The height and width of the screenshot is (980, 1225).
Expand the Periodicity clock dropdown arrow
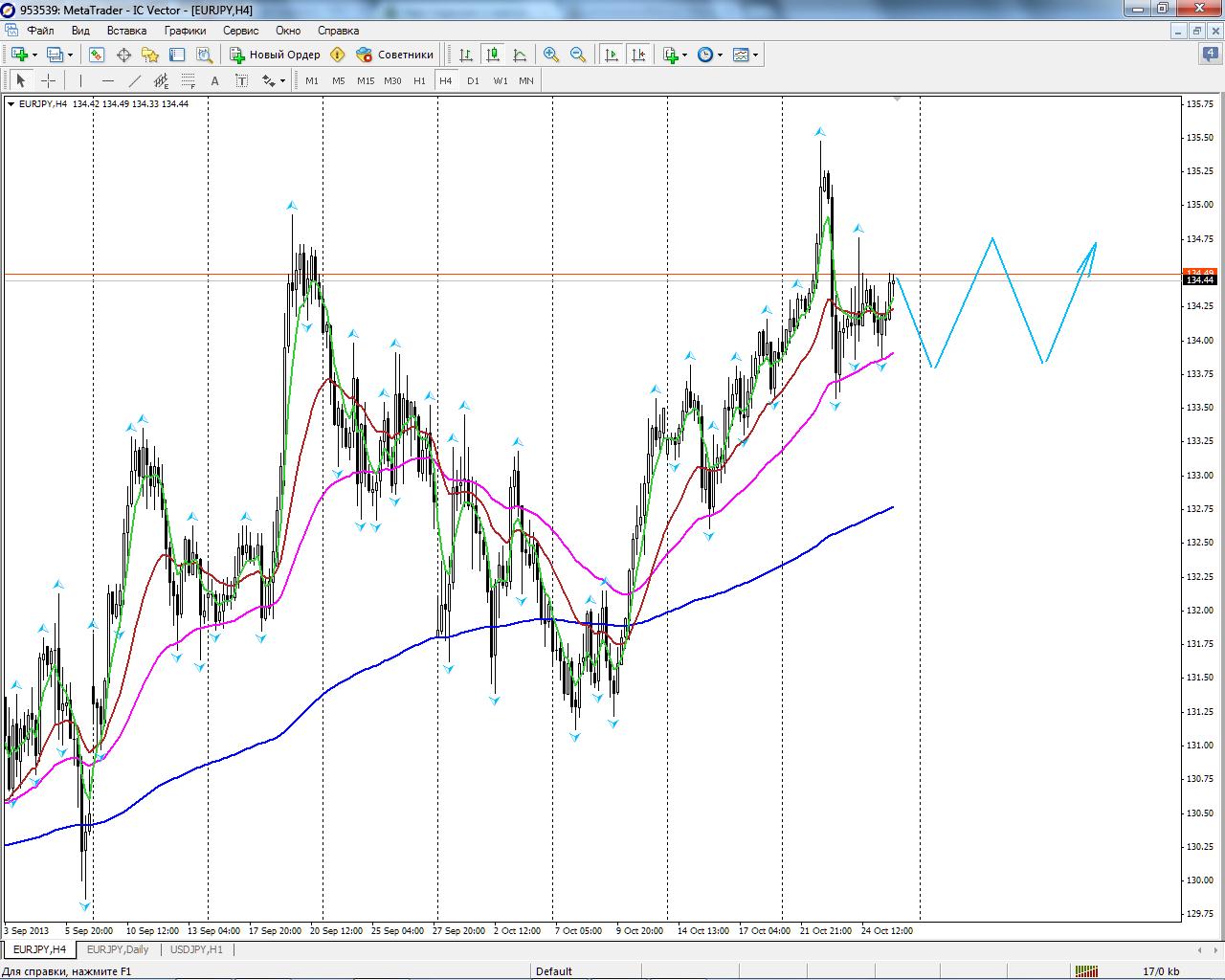tap(721, 56)
